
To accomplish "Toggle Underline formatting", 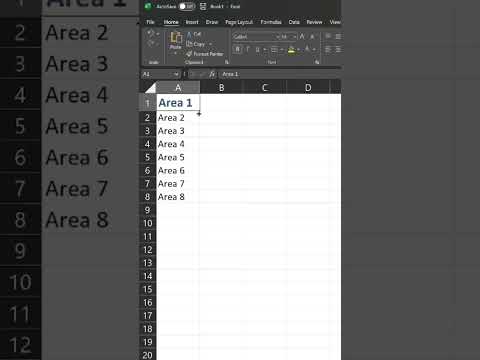I will tap(257, 50).
